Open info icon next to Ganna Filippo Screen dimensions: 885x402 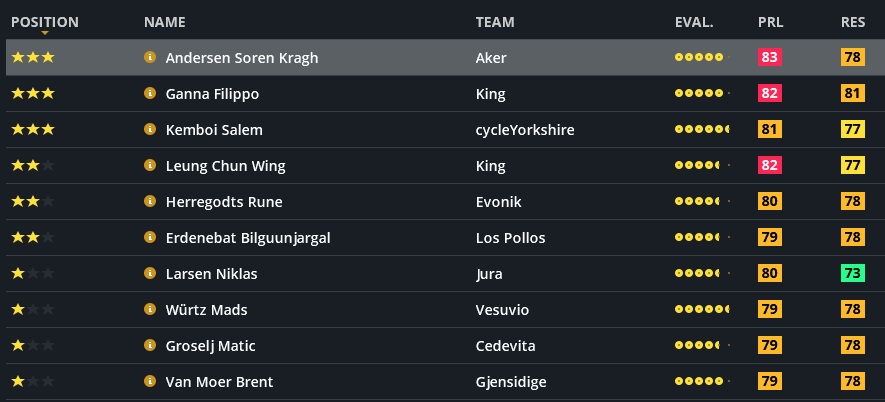(150, 94)
